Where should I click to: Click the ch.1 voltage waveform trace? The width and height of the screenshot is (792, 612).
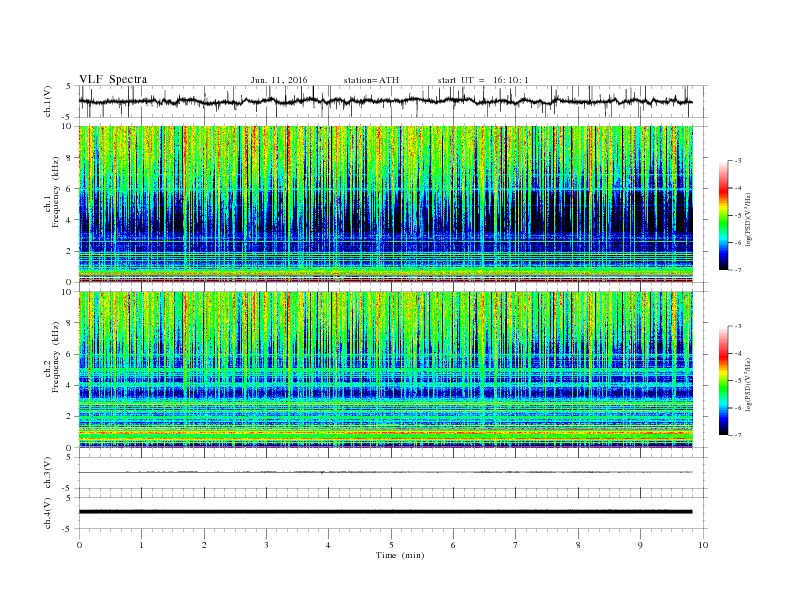point(385,101)
